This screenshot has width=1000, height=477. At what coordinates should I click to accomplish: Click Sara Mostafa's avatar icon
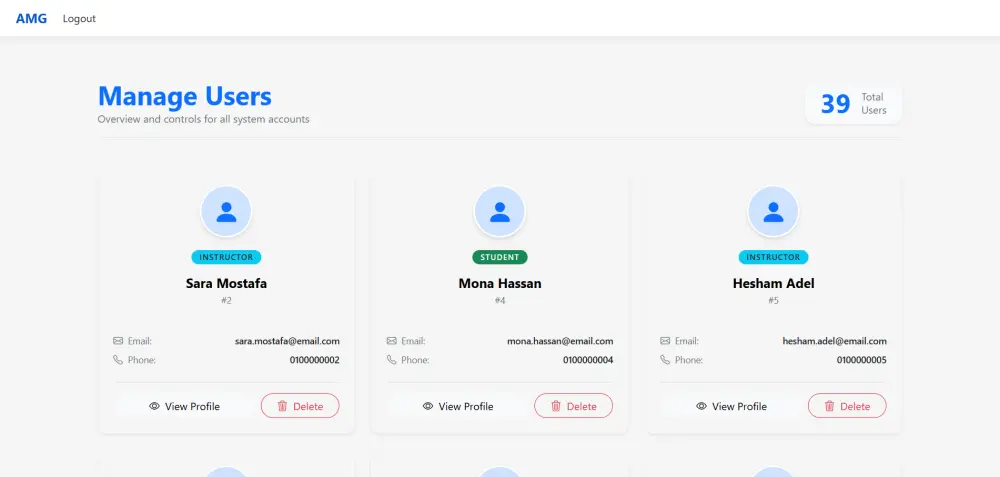click(x=226, y=212)
